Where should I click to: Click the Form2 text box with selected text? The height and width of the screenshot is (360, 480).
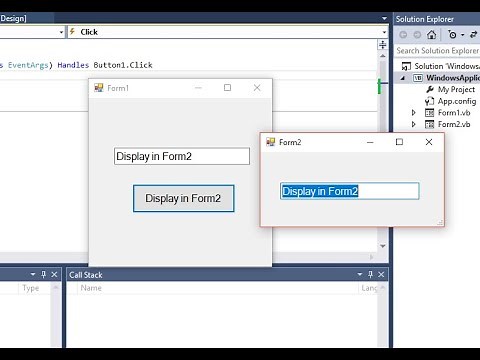[350, 191]
